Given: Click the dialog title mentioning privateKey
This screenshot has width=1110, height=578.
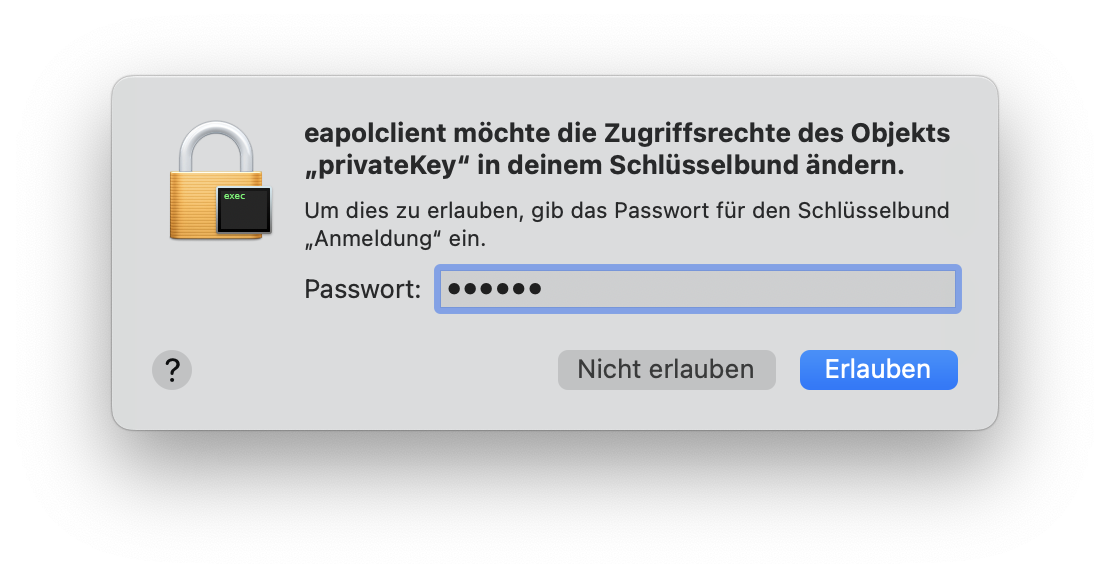Looking at the screenshot, I should tap(626, 147).
